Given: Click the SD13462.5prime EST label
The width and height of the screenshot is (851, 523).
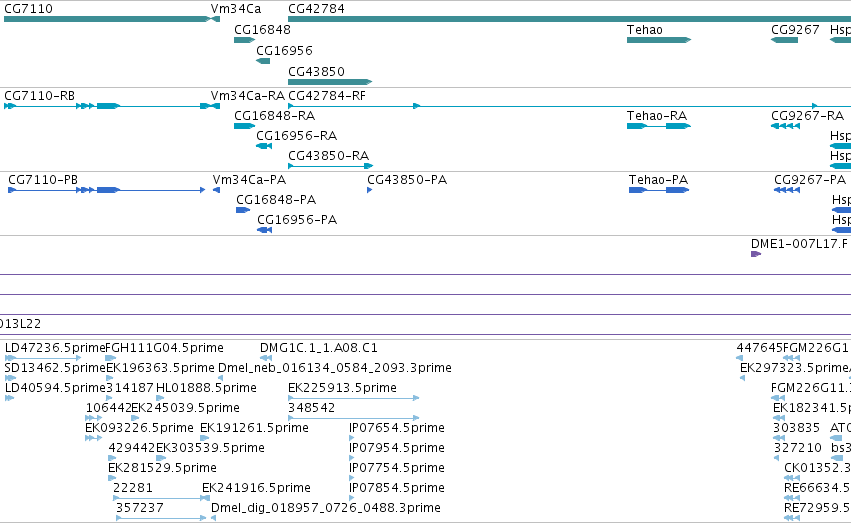Looking at the screenshot, I should click(x=55, y=368).
